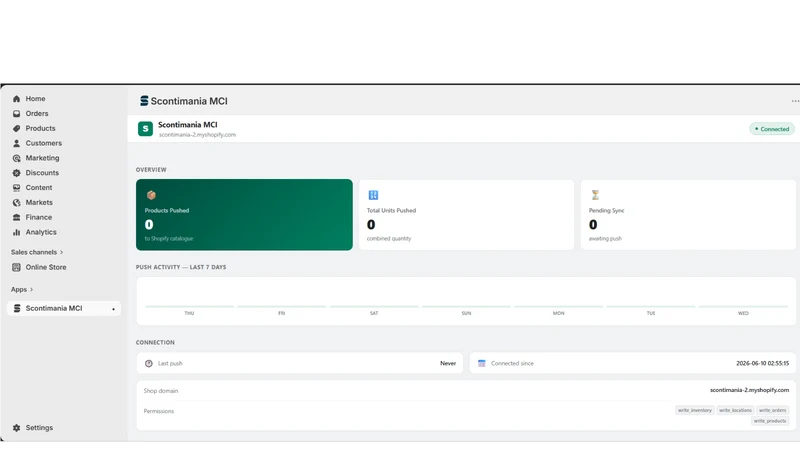This screenshot has height=450, width=800.
Task: Click the Orders inbox icon
Action: [16, 114]
